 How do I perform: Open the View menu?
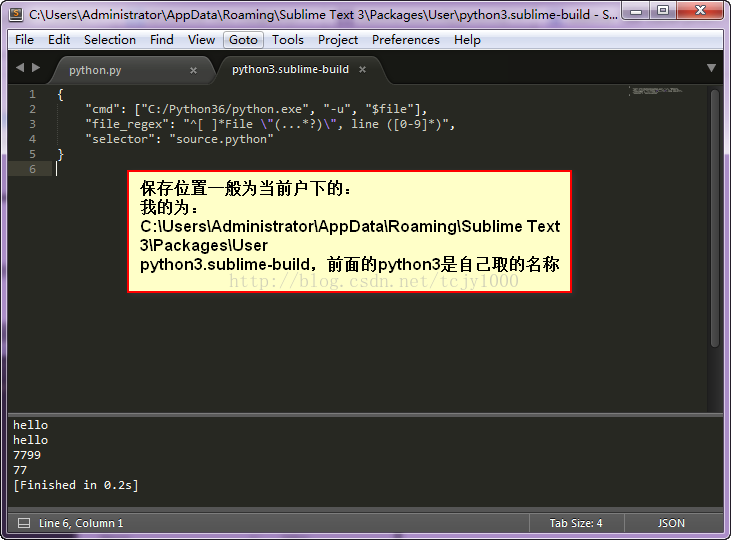(x=201, y=40)
